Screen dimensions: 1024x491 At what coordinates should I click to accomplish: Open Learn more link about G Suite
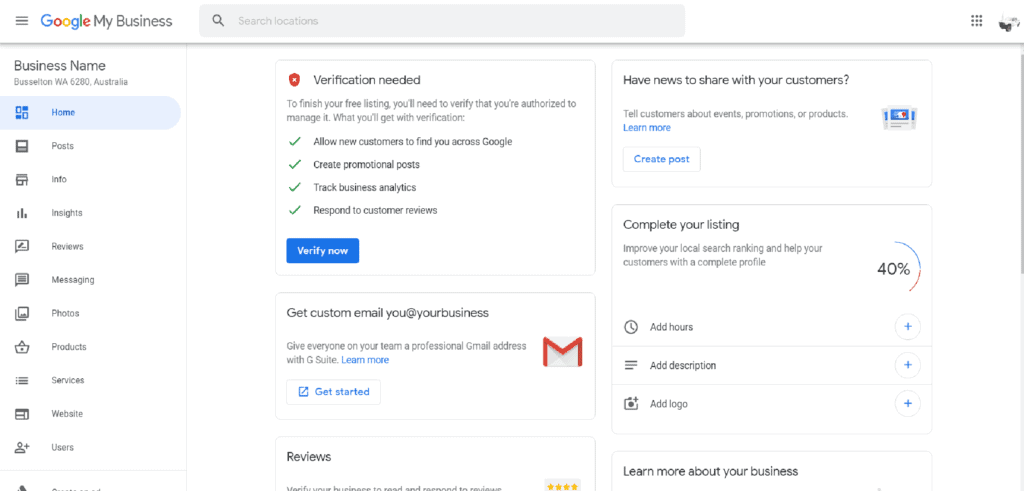coord(365,360)
